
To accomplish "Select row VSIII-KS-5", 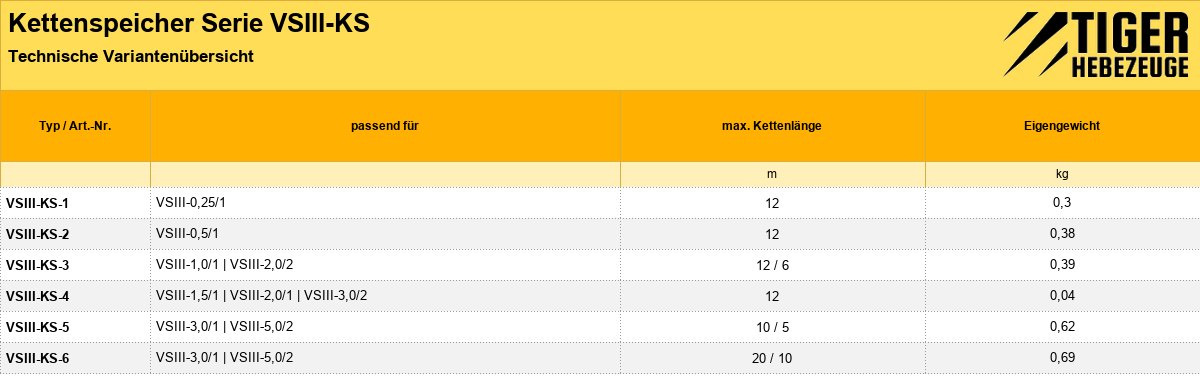I will pos(600,327).
